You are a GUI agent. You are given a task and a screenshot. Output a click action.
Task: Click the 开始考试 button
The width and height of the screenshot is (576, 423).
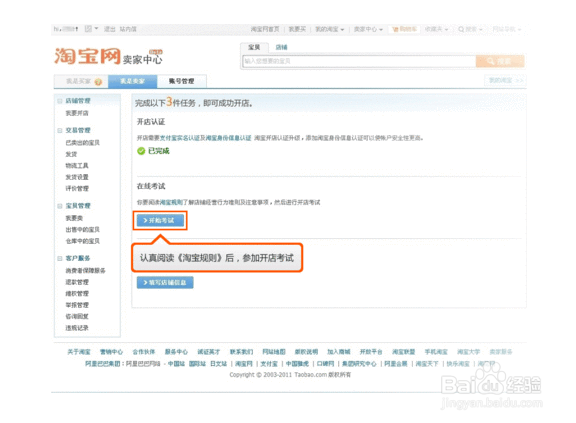pos(160,220)
